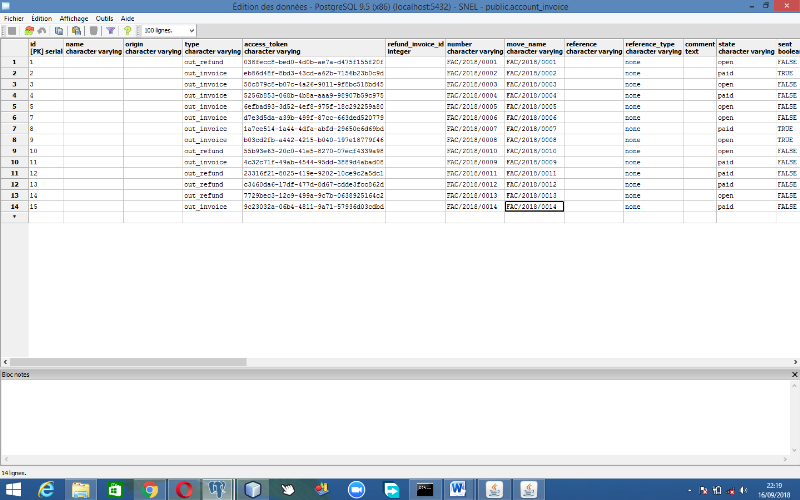
Task: Select the origin column header
Action: coord(153,48)
